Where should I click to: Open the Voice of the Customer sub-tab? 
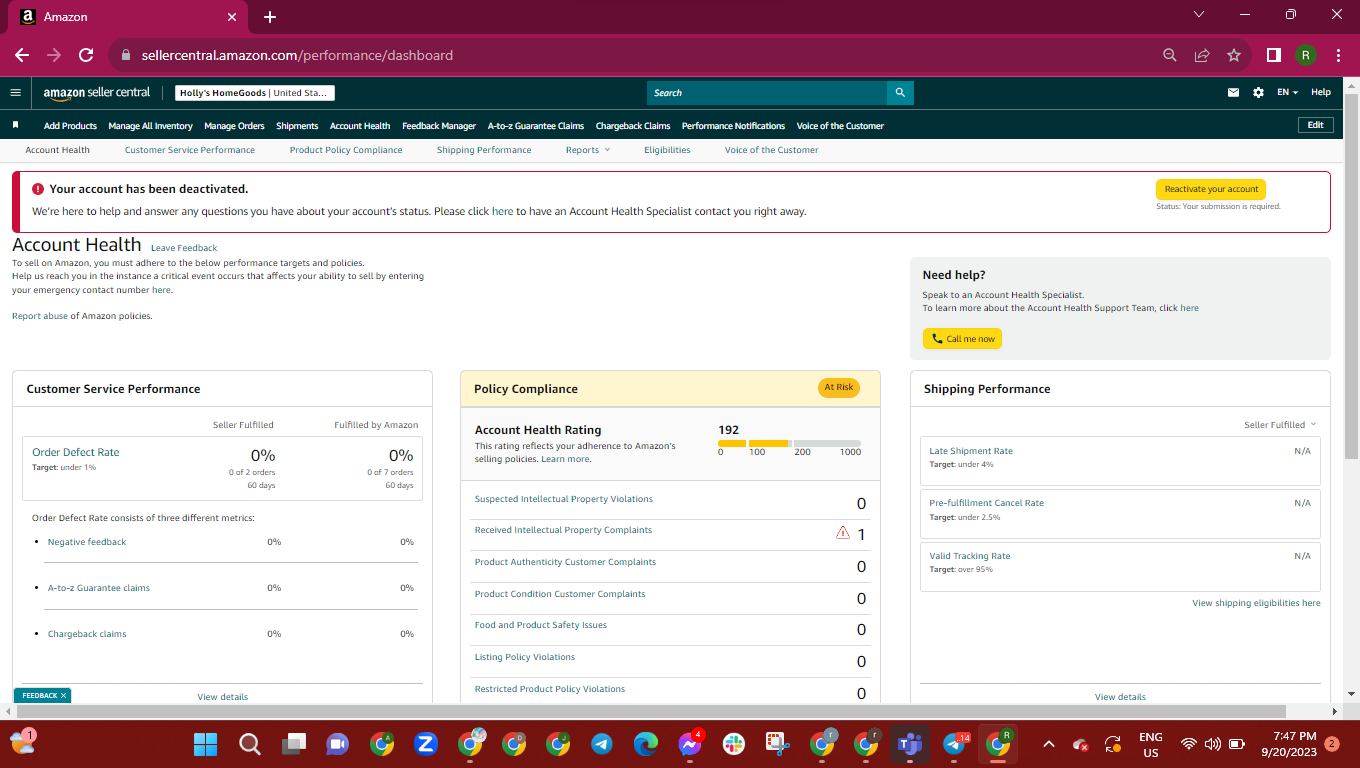(x=772, y=150)
